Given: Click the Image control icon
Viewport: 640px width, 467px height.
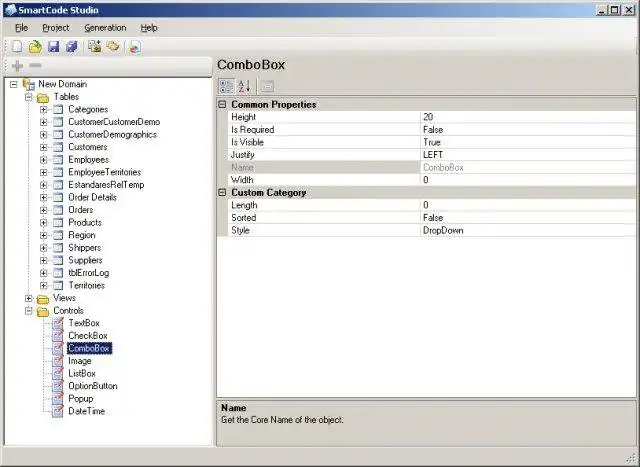Looking at the screenshot, I should [58, 361].
